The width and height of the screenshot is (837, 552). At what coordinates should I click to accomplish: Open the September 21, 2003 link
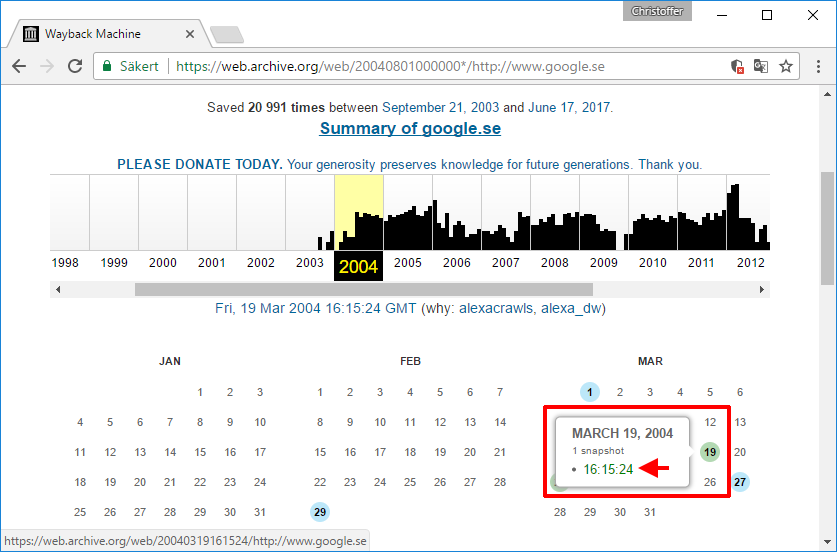(440, 107)
